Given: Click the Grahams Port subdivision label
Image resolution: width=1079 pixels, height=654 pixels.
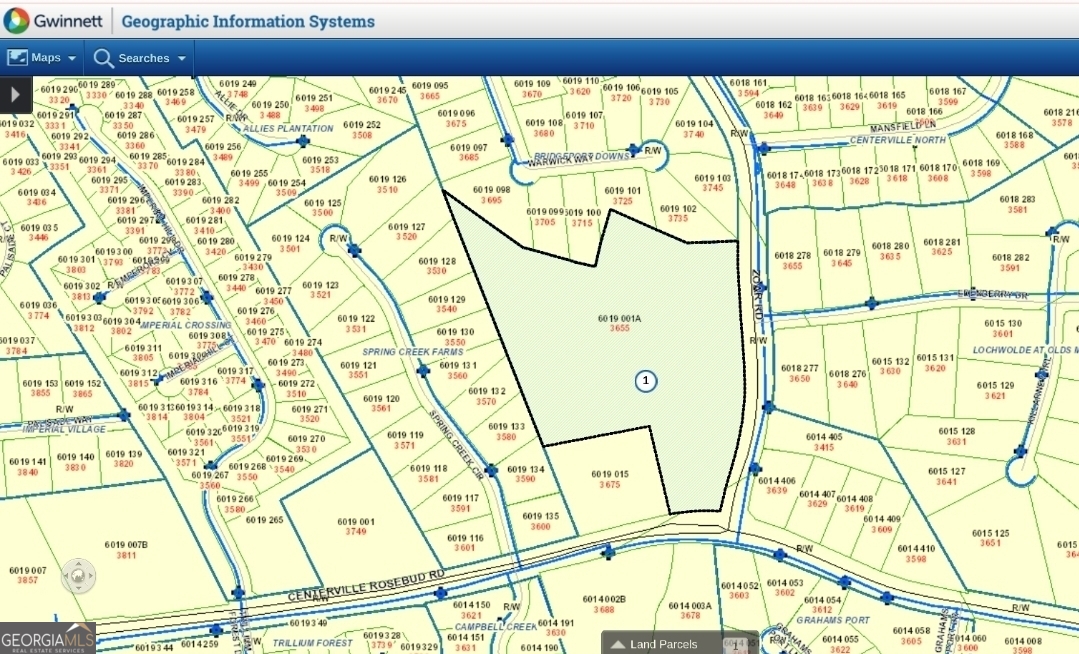Looking at the screenshot, I should click(833, 620).
